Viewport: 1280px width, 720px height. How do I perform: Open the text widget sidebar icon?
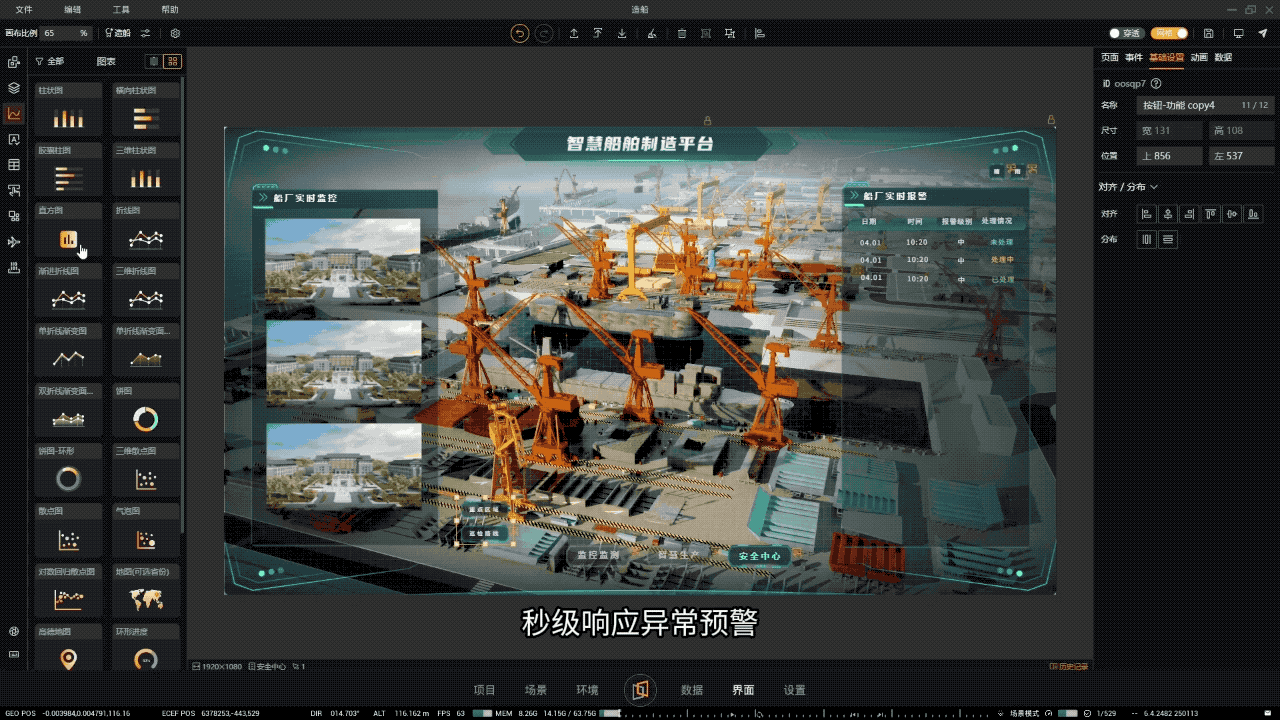pos(14,139)
